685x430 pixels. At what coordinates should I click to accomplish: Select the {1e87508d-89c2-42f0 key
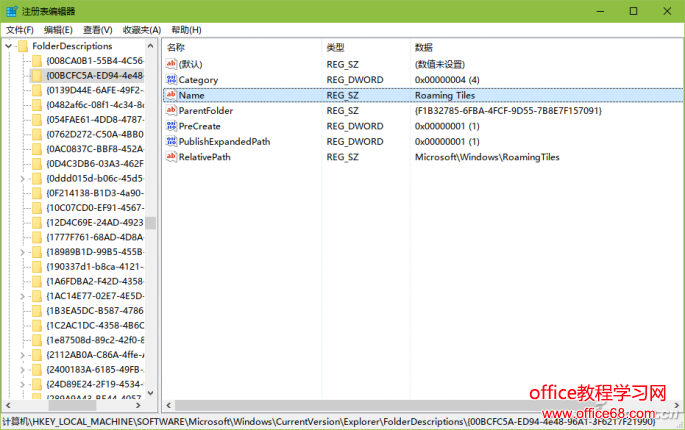point(95,340)
